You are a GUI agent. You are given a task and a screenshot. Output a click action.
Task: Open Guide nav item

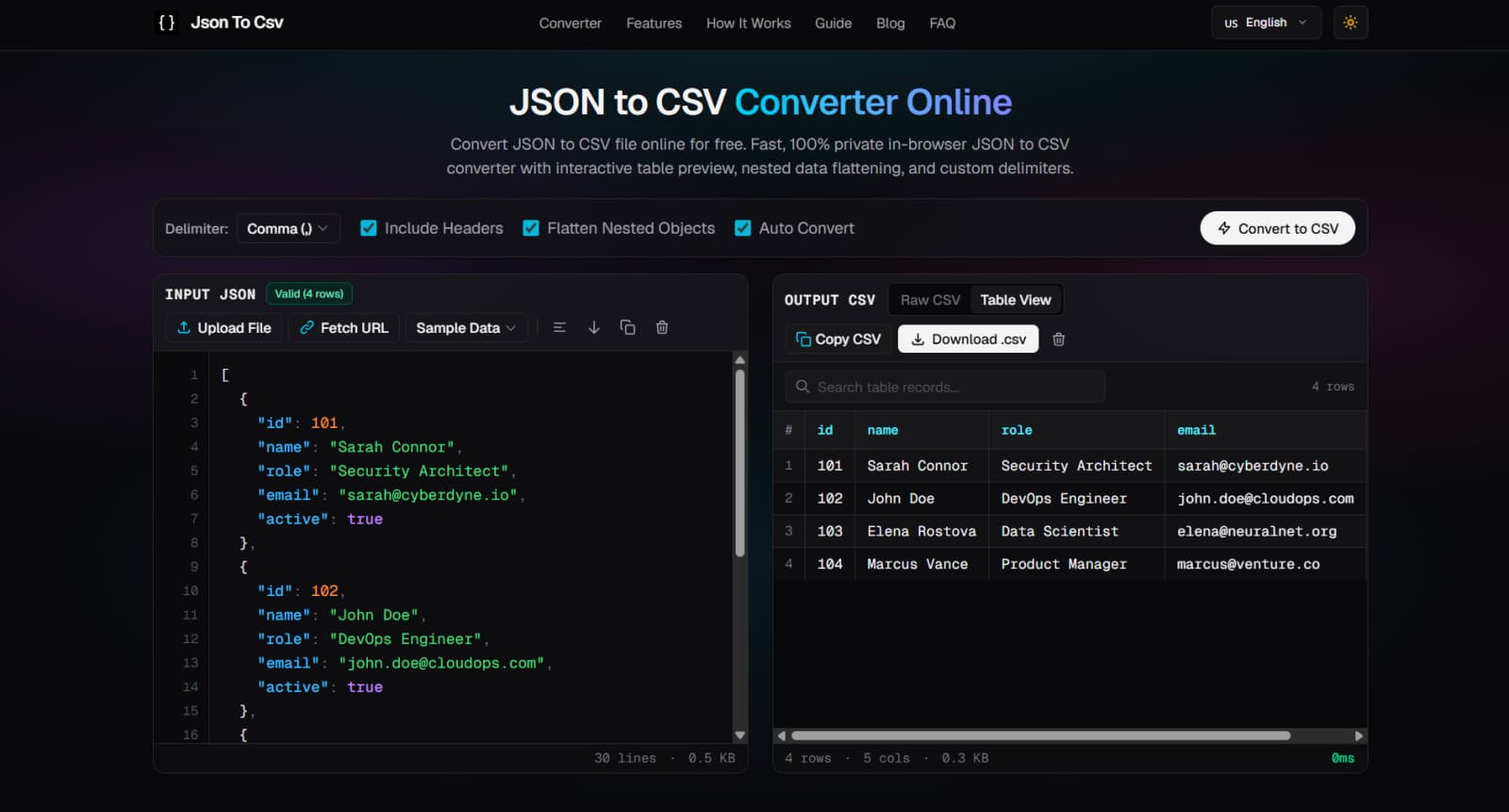point(834,24)
